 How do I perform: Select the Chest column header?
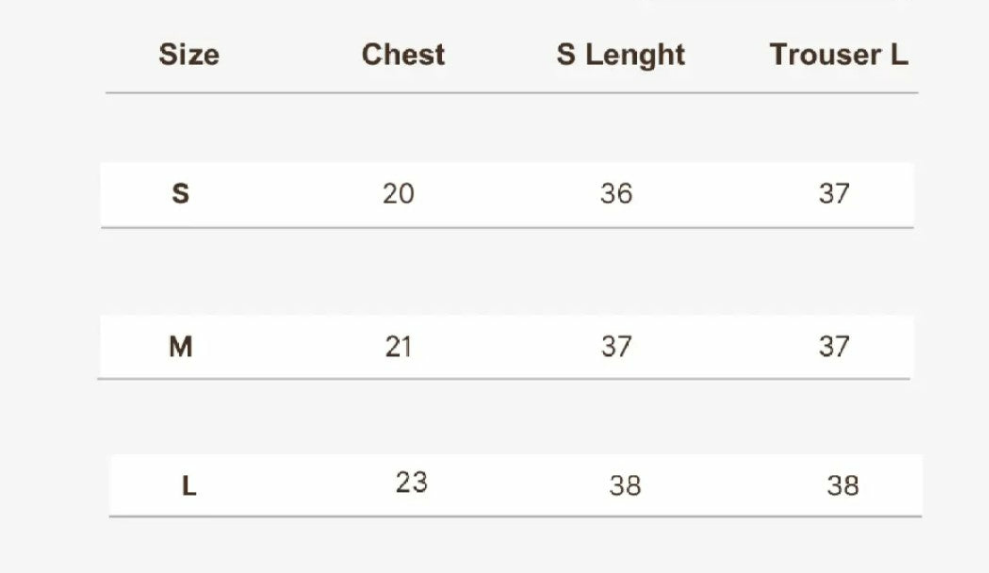click(x=403, y=54)
